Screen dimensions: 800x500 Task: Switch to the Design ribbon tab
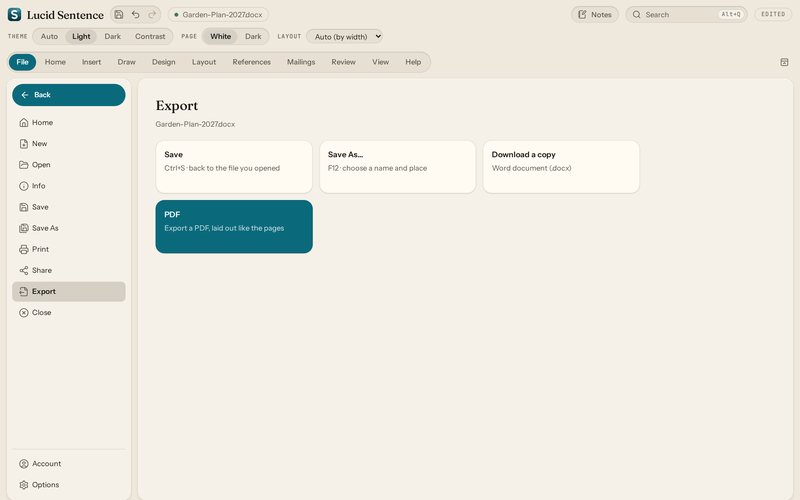pos(164,62)
